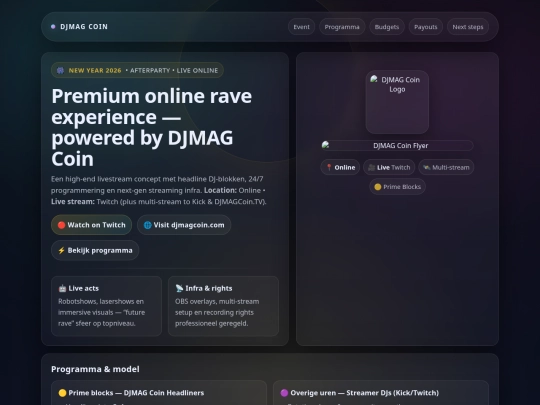Open the DJMAG Coin Flyer image
This screenshot has height=405, width=540.
397,145
